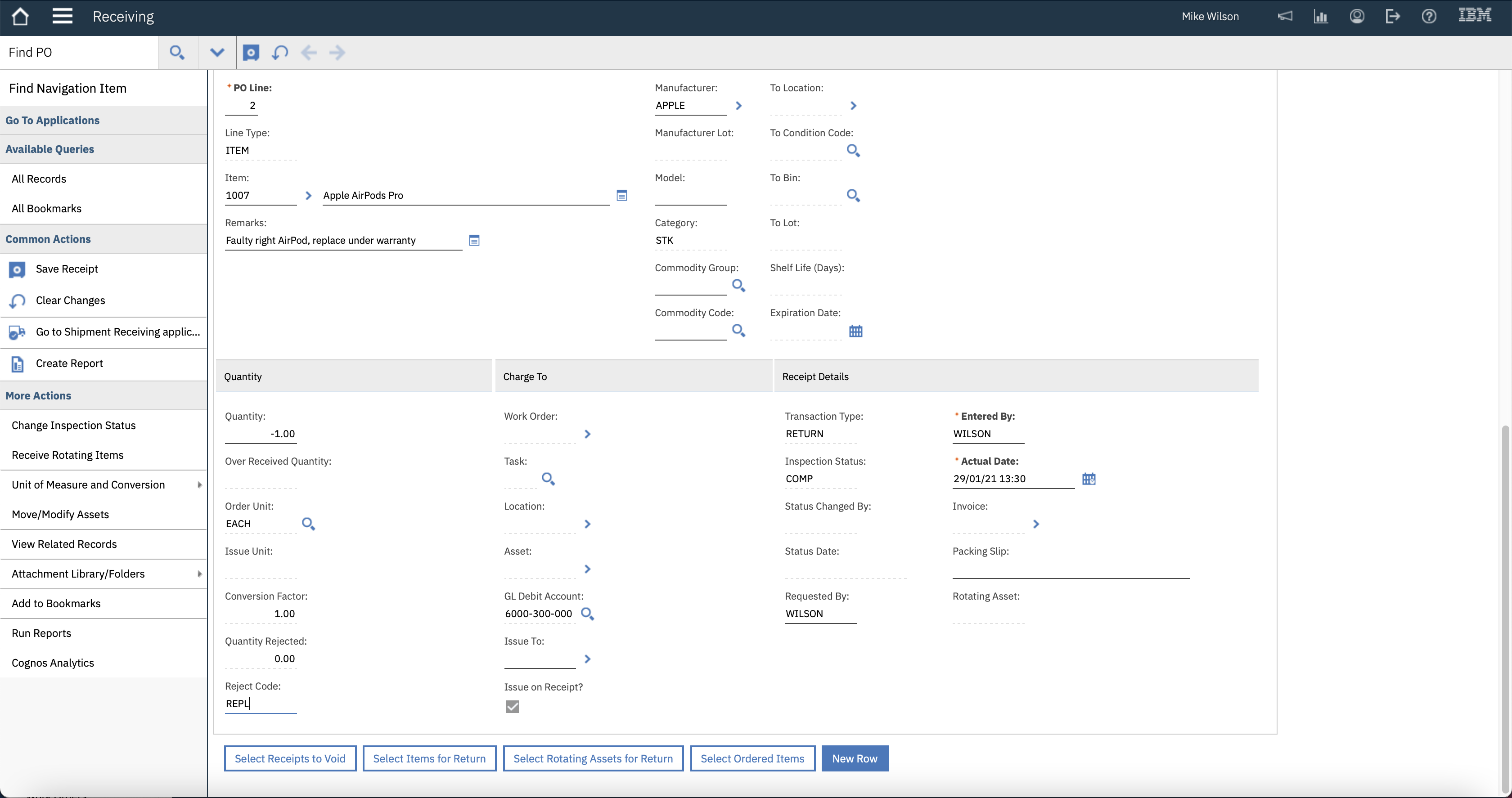
Task: Click Select Items for Return button
Action: [x=429, y=758]
